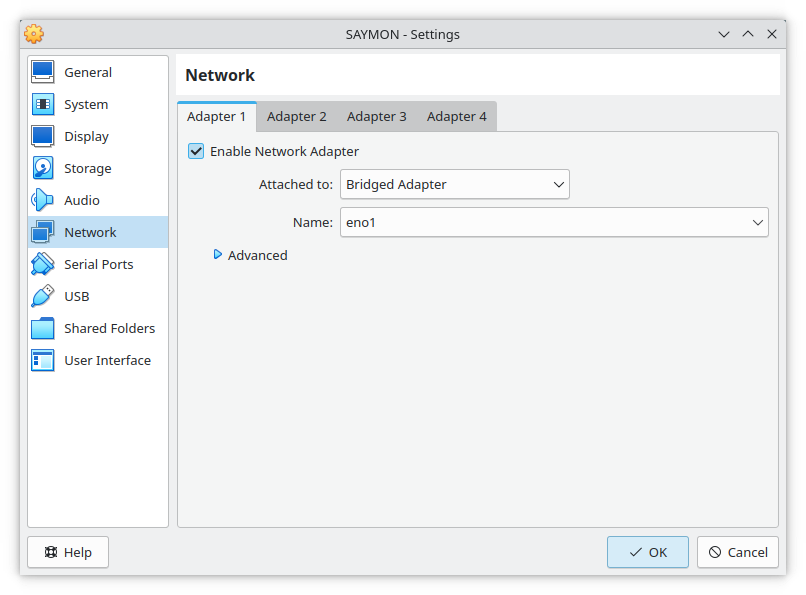Click the Storage label in sidebar
The height and width of the screenshot is (595, 806).
87,169
